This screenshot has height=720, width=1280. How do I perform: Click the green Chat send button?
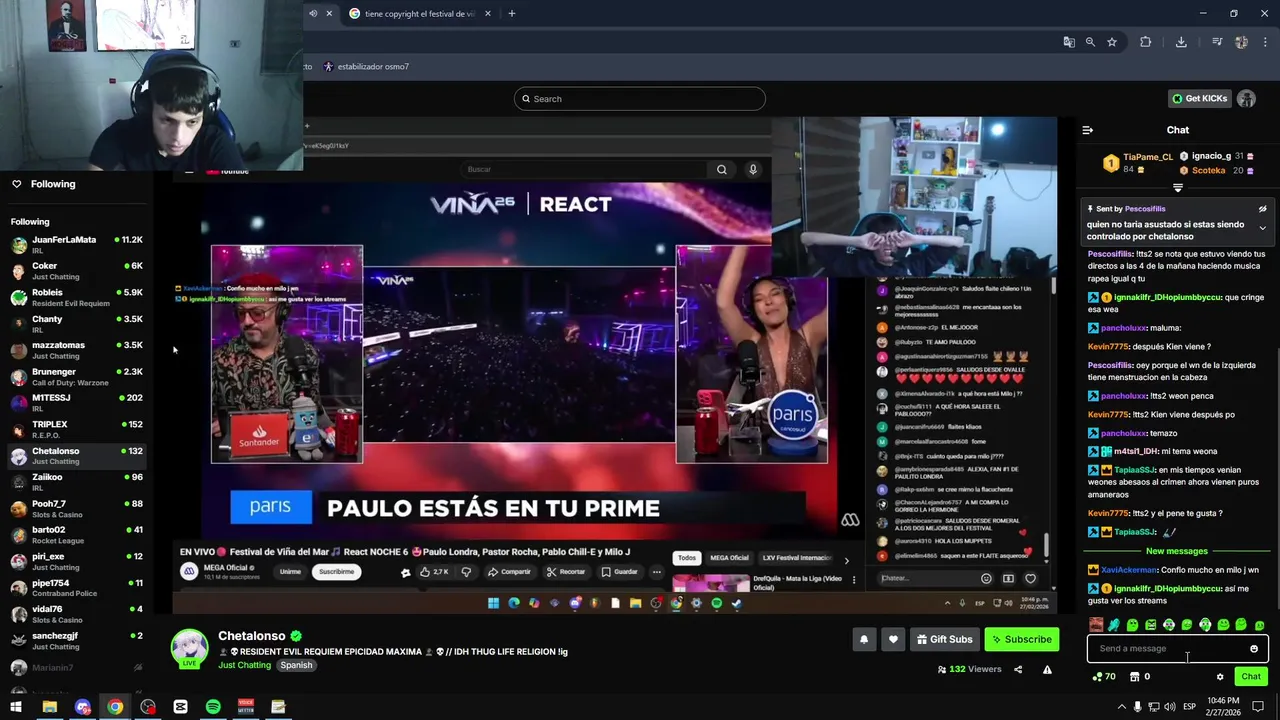point(1251,677)
